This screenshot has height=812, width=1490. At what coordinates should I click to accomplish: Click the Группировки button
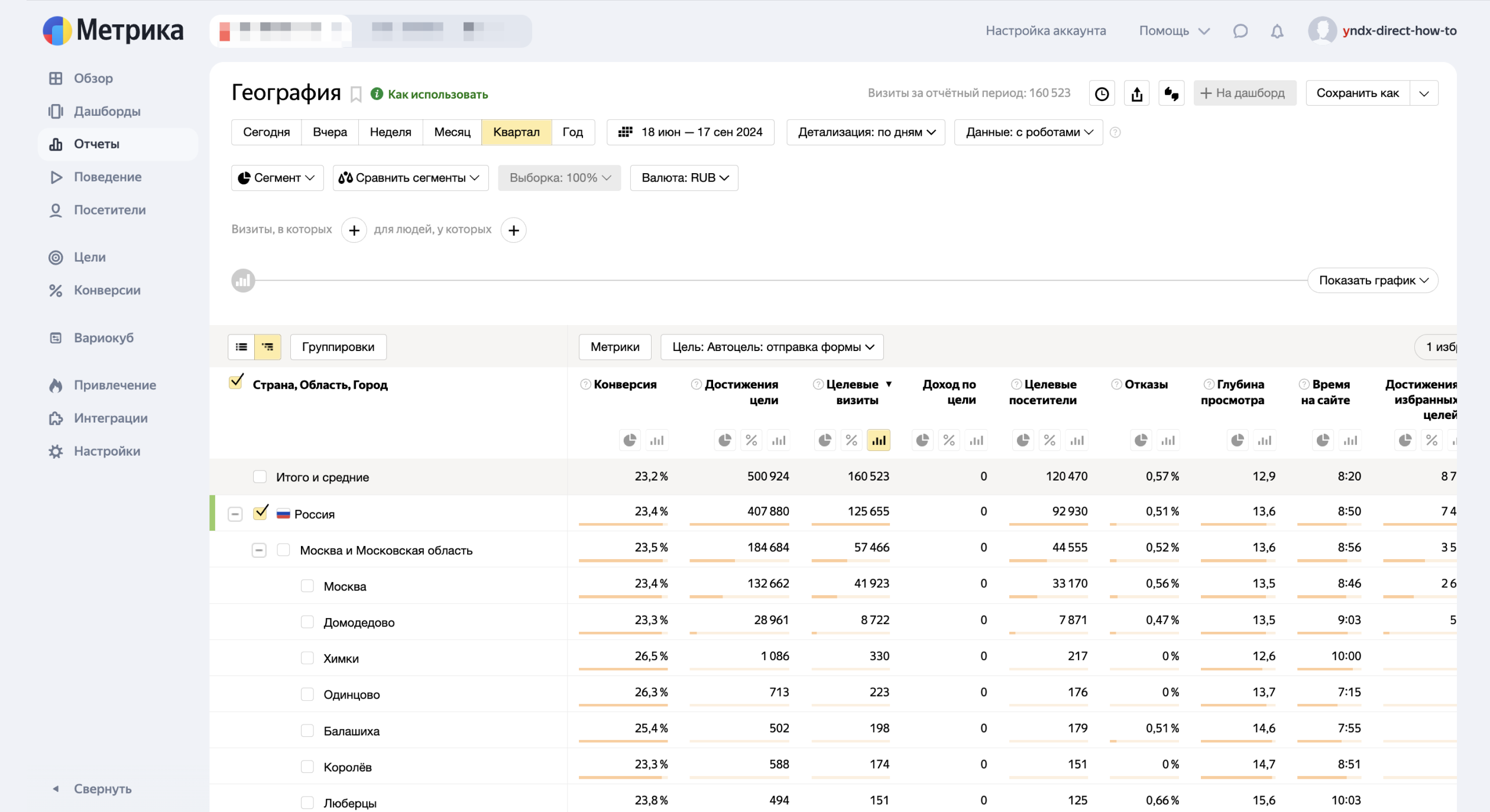point(338,347)
